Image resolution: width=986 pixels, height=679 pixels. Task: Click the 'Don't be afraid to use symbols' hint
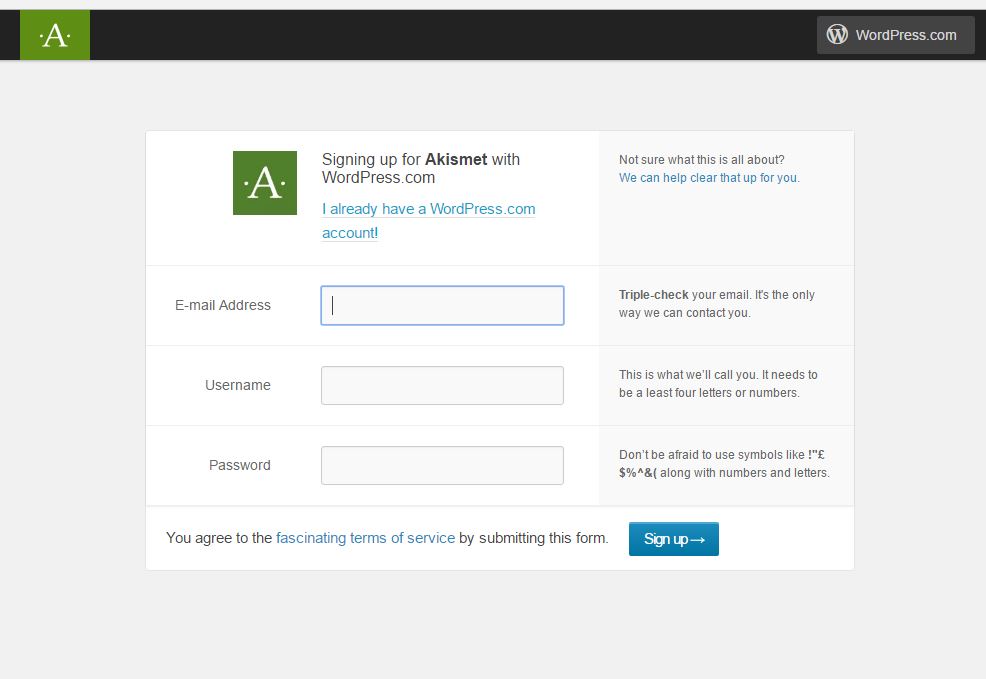coord(723,464)
